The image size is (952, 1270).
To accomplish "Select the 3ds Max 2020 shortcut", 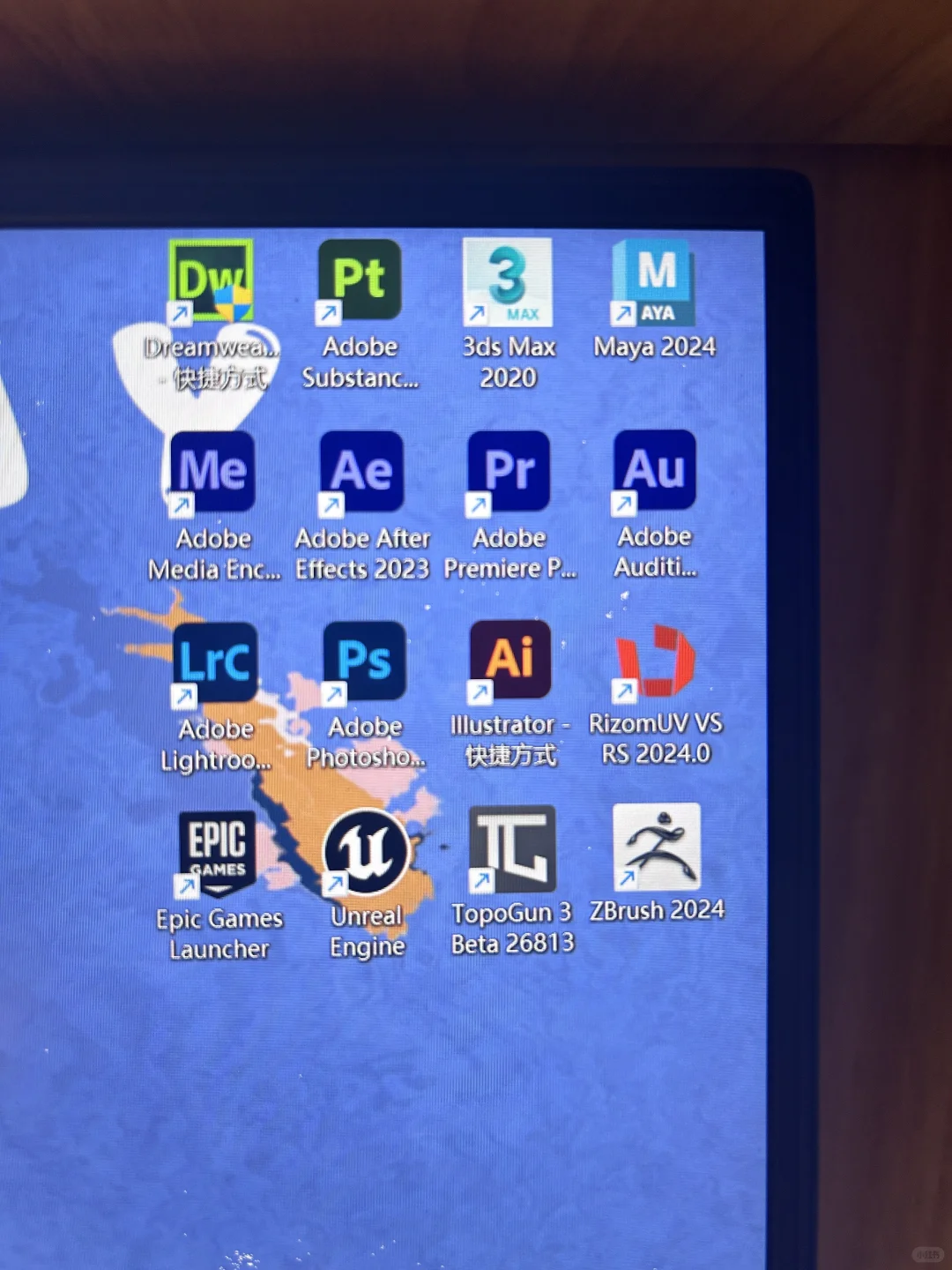I will 508,281.
